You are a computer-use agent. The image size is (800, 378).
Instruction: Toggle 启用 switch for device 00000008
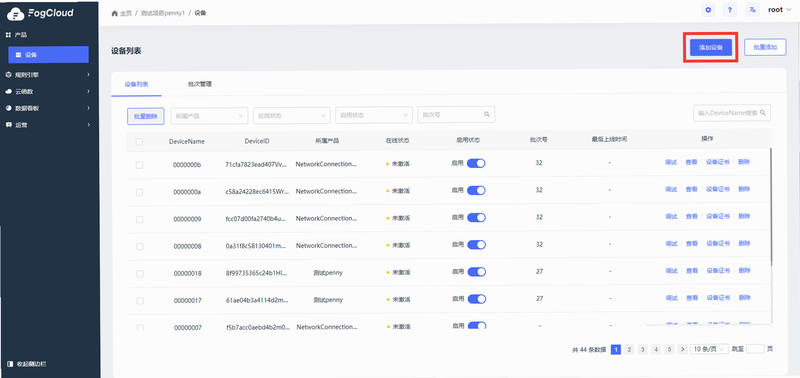(x=476, y=245)
